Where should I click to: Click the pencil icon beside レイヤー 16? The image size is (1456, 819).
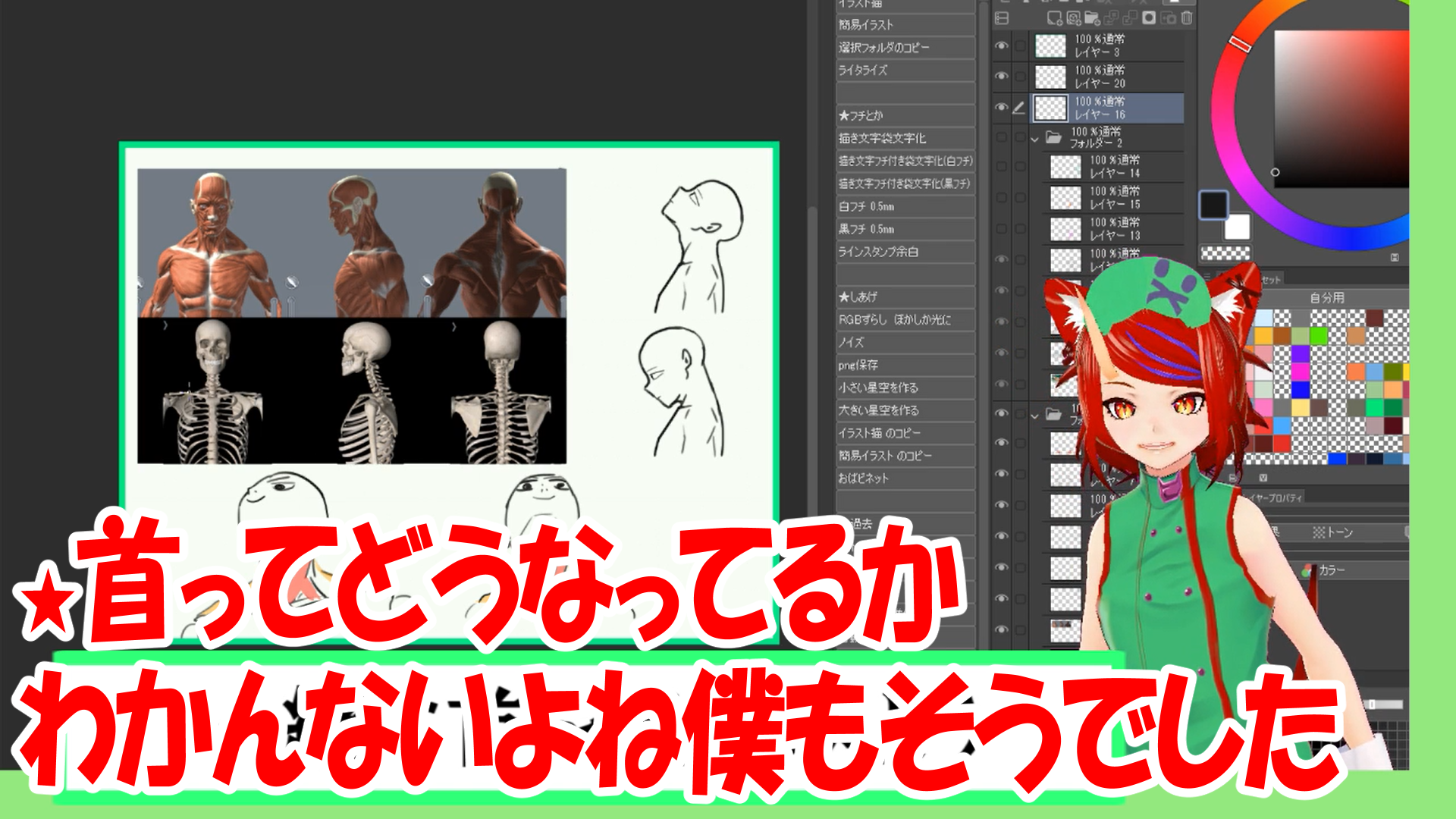click(x=1019, y=108)
